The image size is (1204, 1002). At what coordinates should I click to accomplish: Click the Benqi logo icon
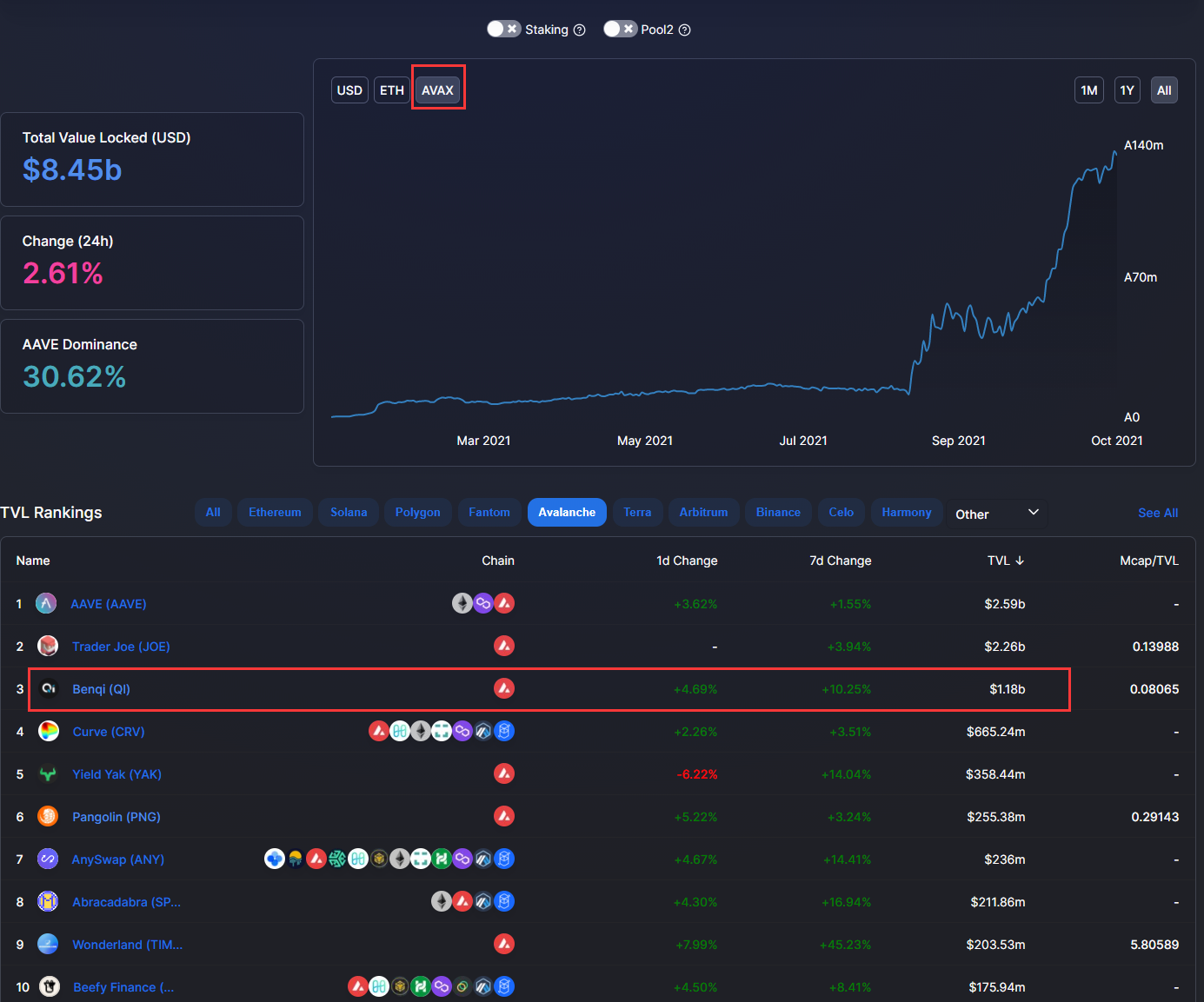pyautogui.click(x=48, y=688)
